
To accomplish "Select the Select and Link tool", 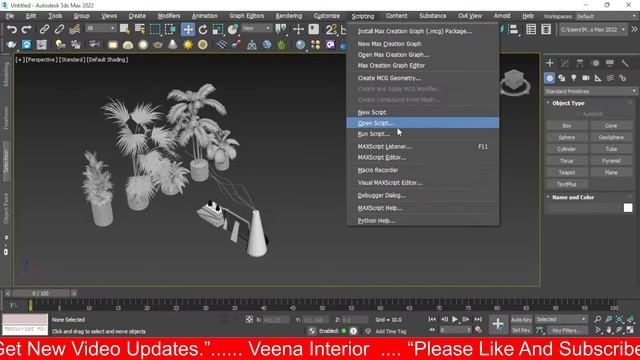I will point(44,29).
